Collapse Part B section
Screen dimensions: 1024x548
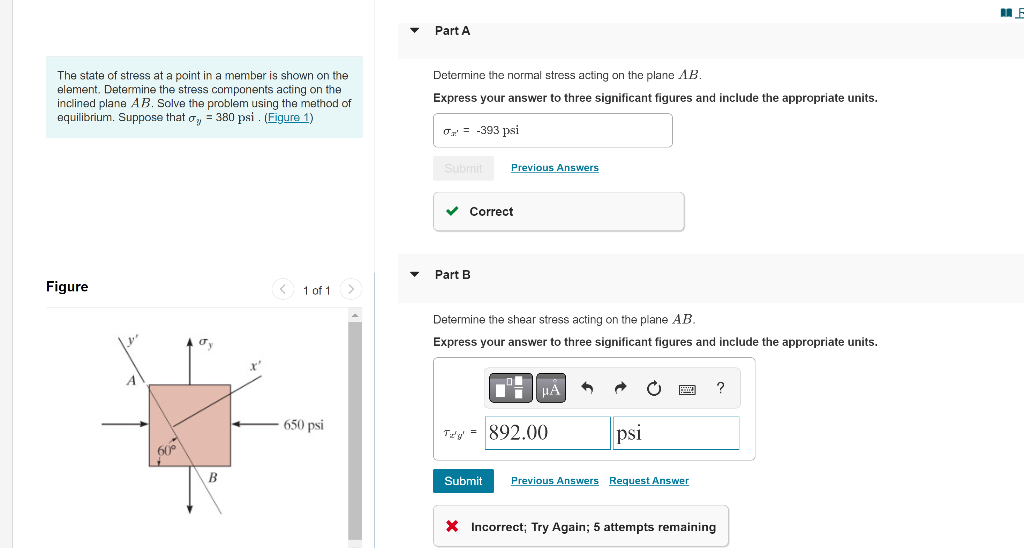[x=414, y=275]
